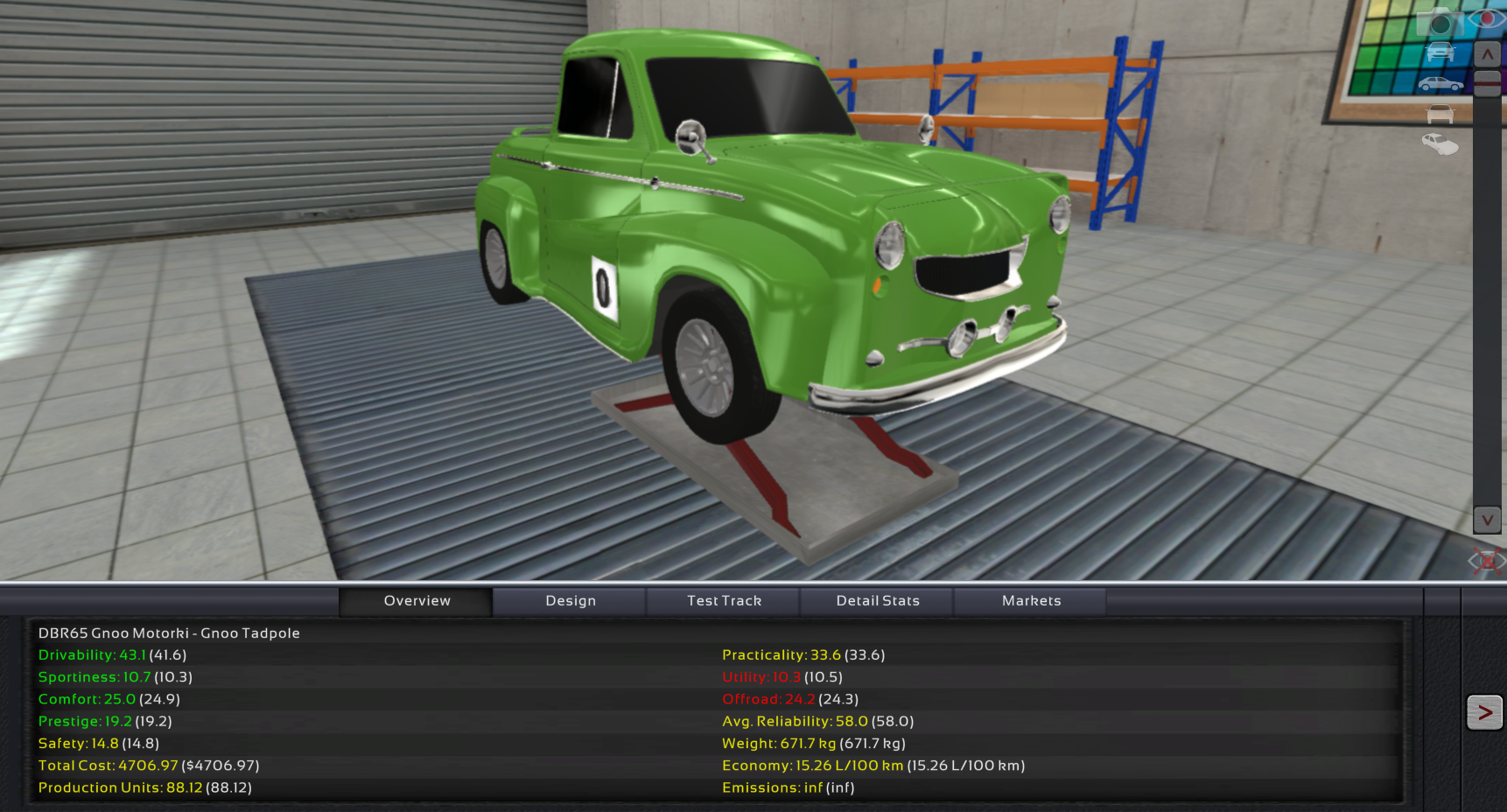Click the camera zoom slider handle
The image size is (1507, 812).
point(1487,83)
